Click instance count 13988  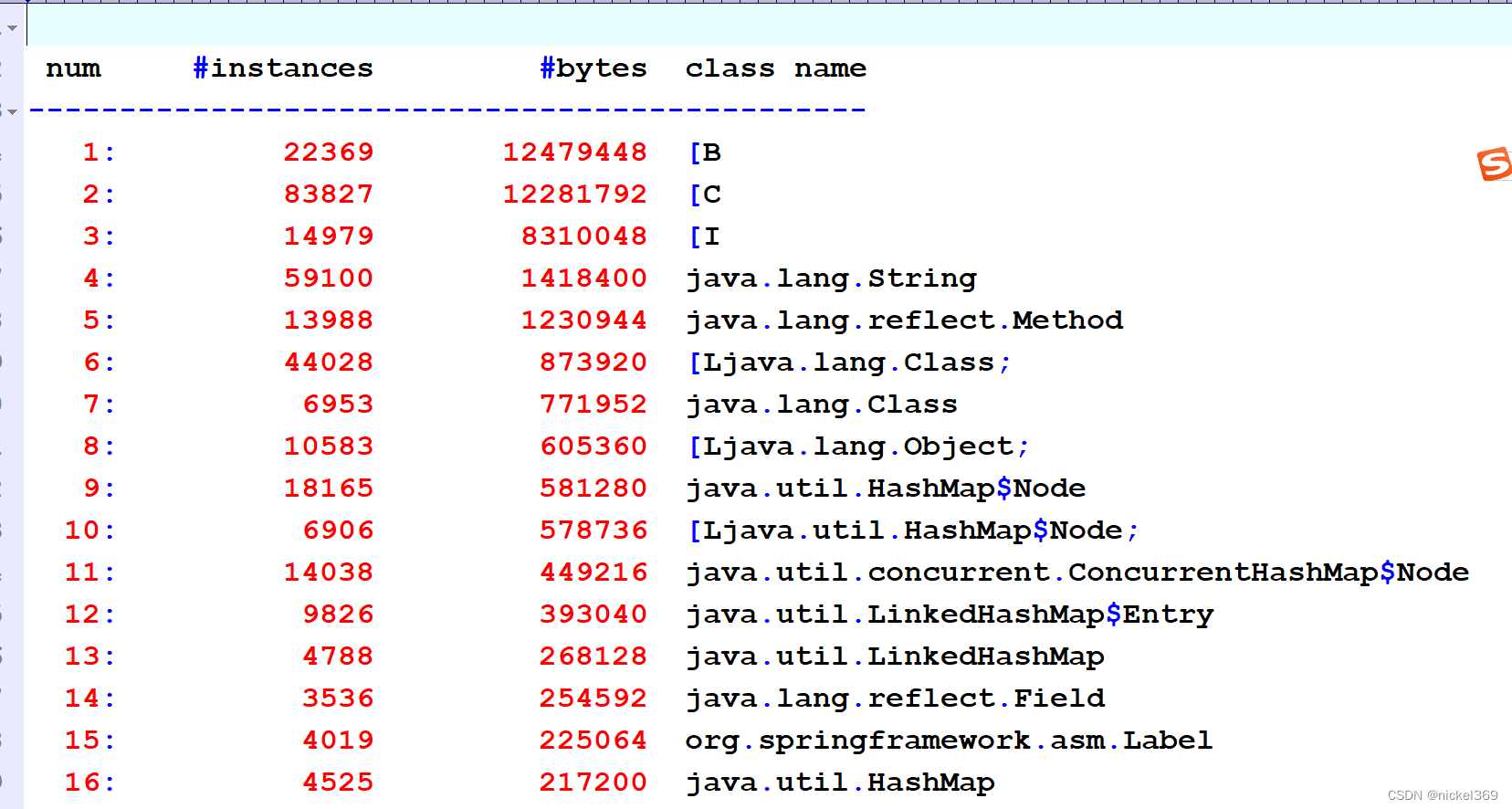click(329, 320)
